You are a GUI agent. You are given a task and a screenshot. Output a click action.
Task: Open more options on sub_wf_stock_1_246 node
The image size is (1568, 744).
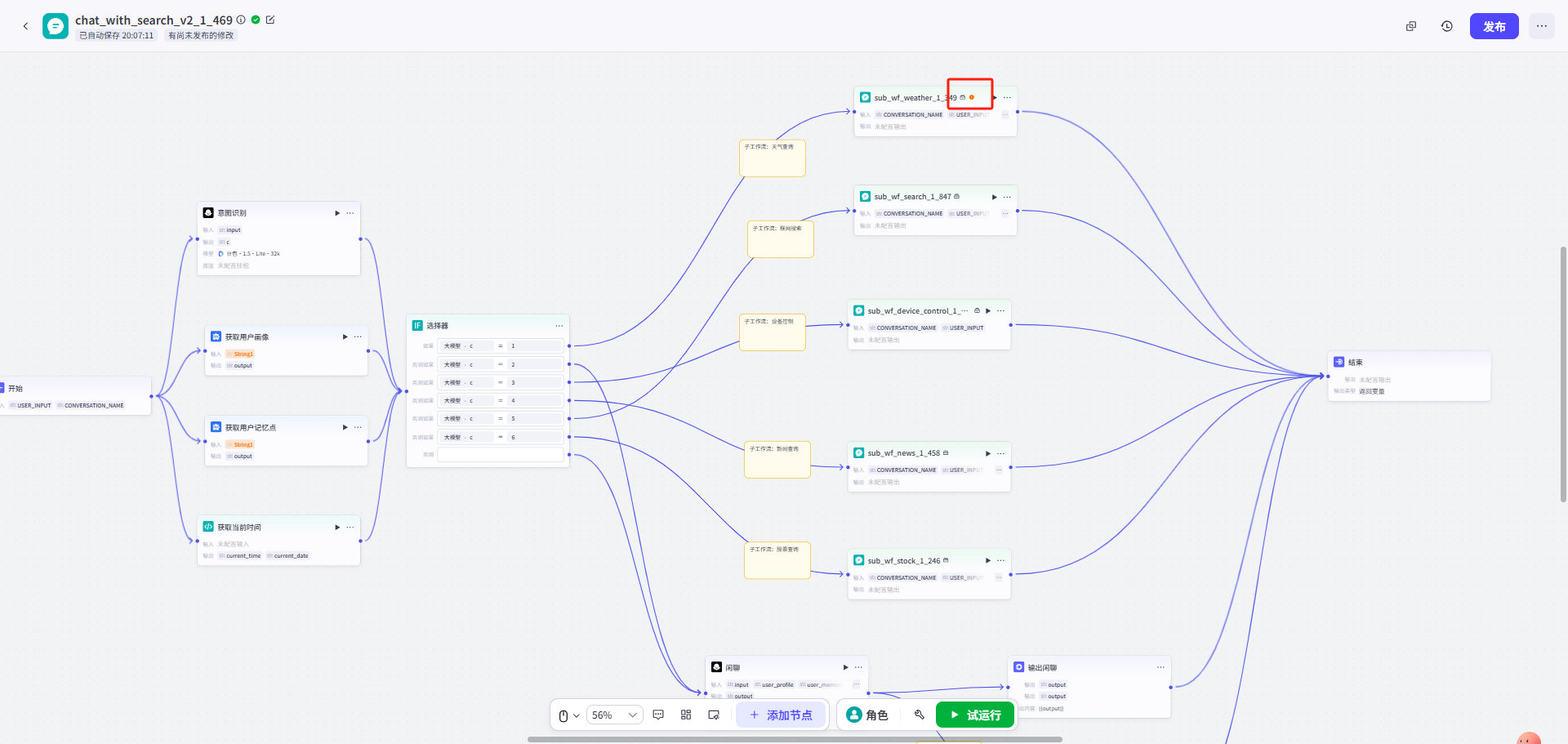point(1001,561)
